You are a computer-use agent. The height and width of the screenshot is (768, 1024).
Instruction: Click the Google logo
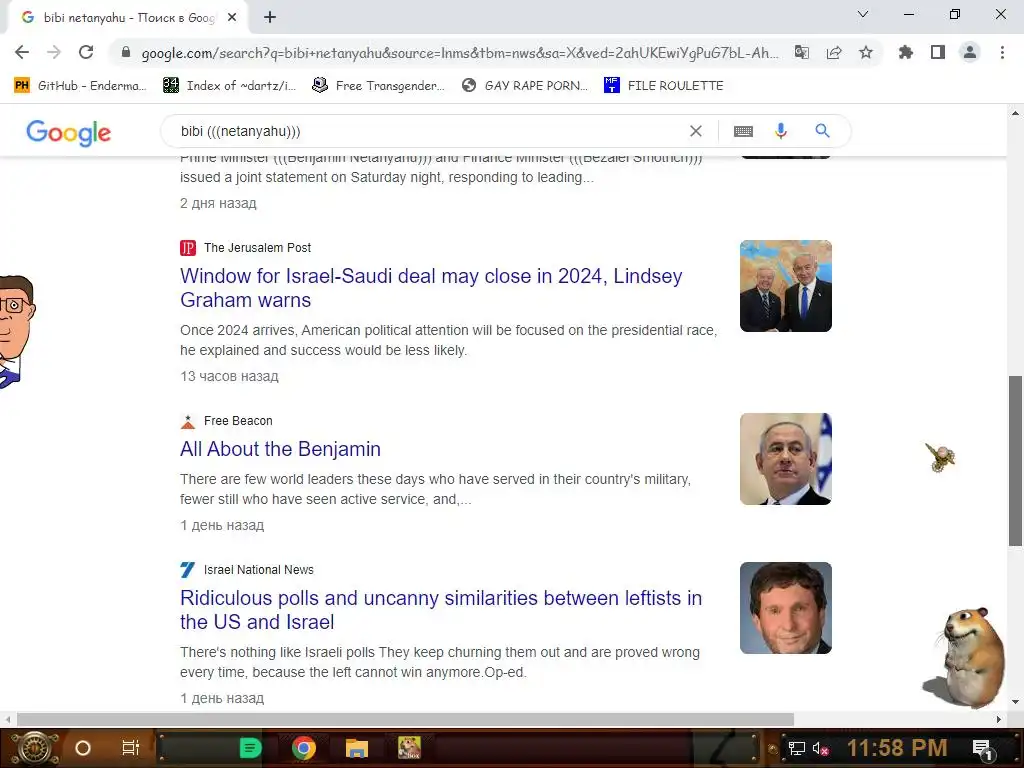69,133
